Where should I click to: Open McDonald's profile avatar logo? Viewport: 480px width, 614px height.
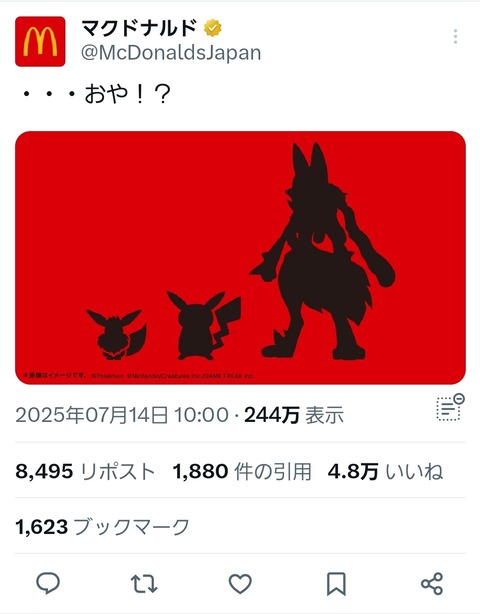40,41
